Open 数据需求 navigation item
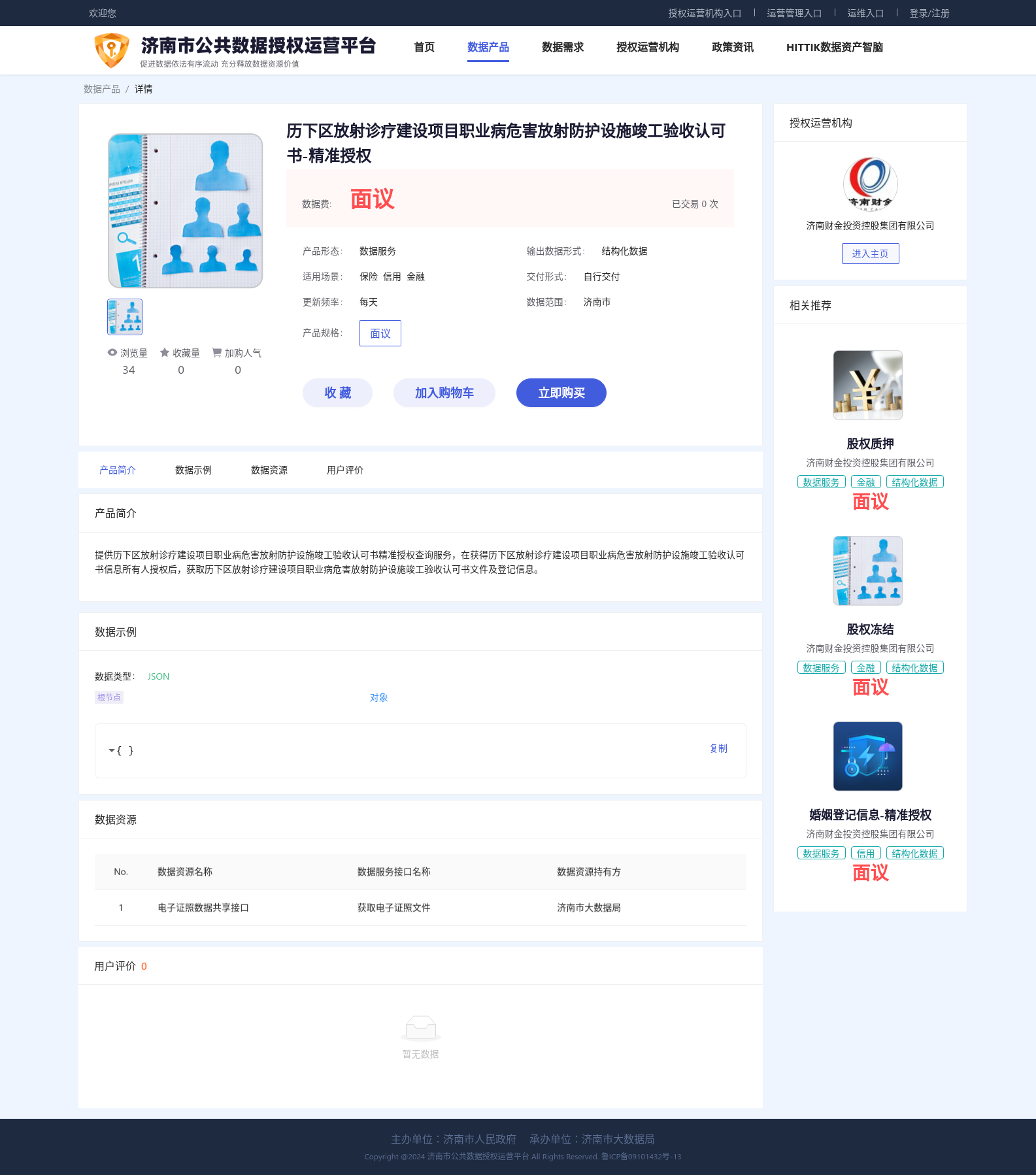 563,47
